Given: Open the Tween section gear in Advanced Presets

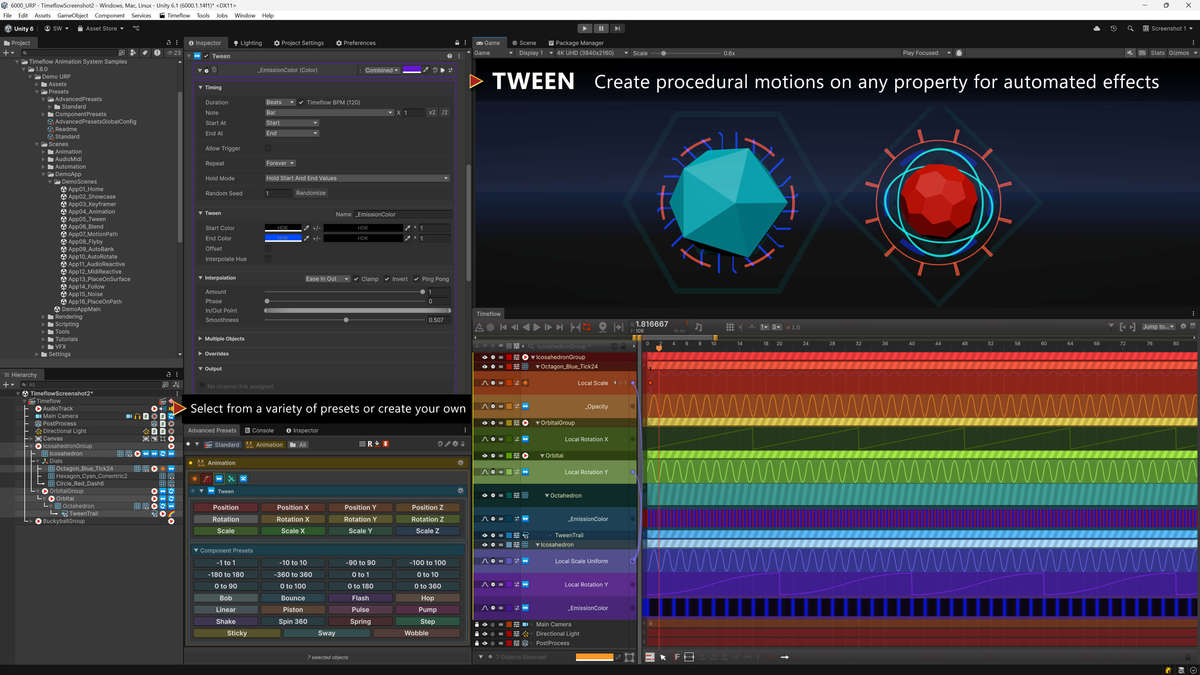Looking at the screenshot, I should (460, 491).
